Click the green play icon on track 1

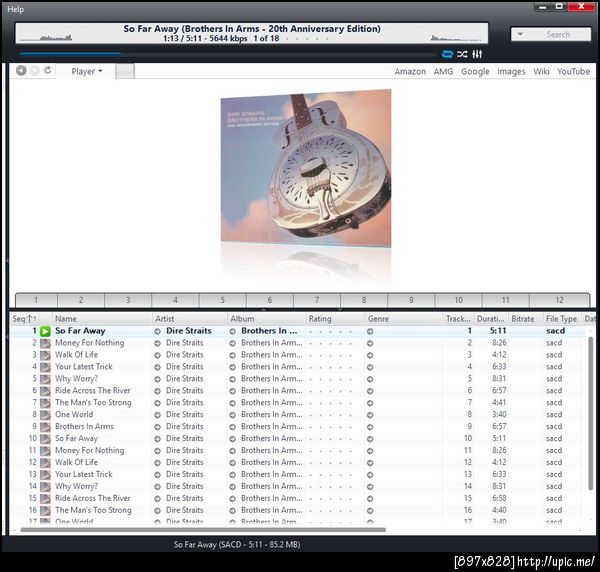(x=45, y=331)
